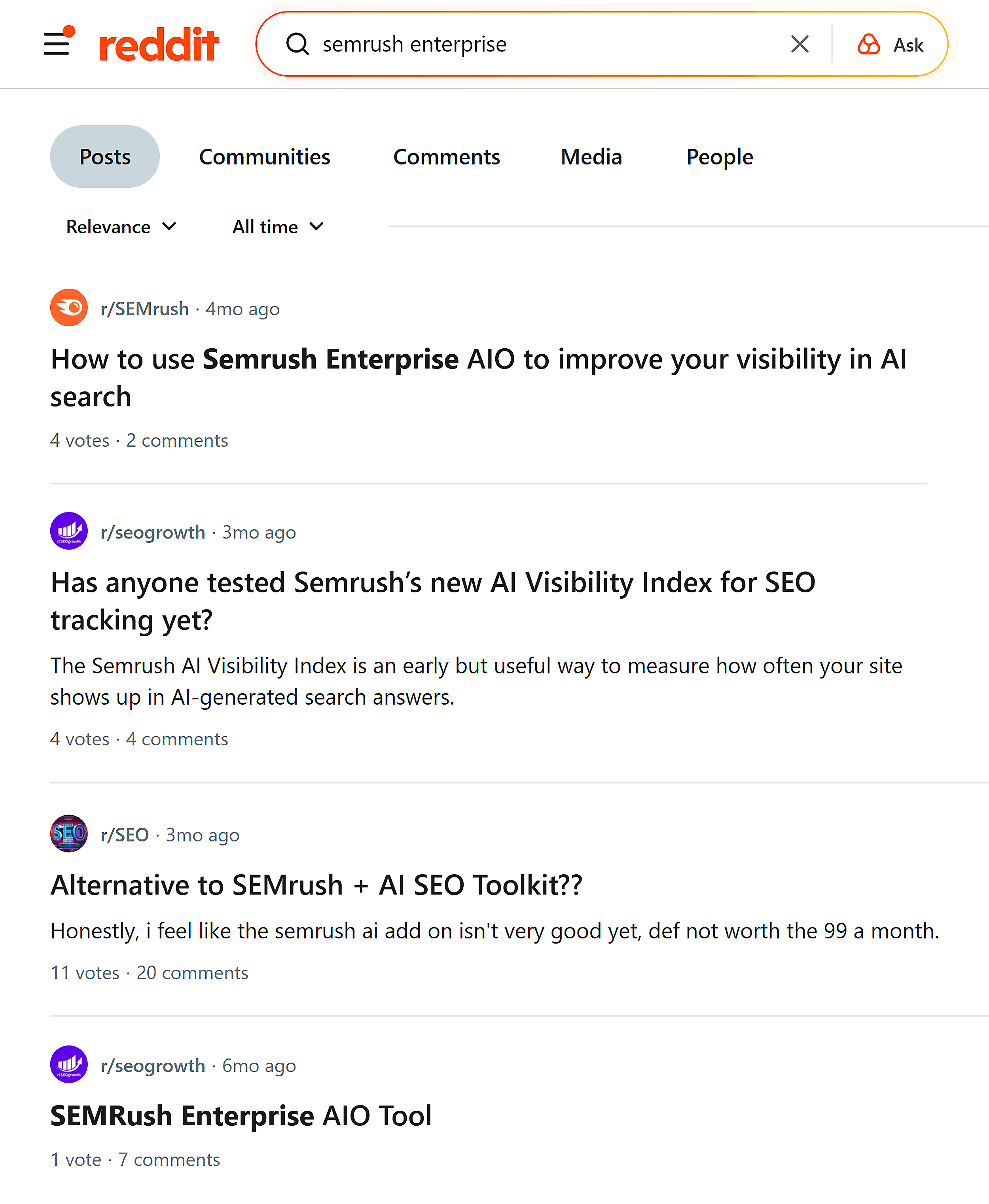
Task: Click the r/SEMrush community avatar
Action: coord(69,308)
